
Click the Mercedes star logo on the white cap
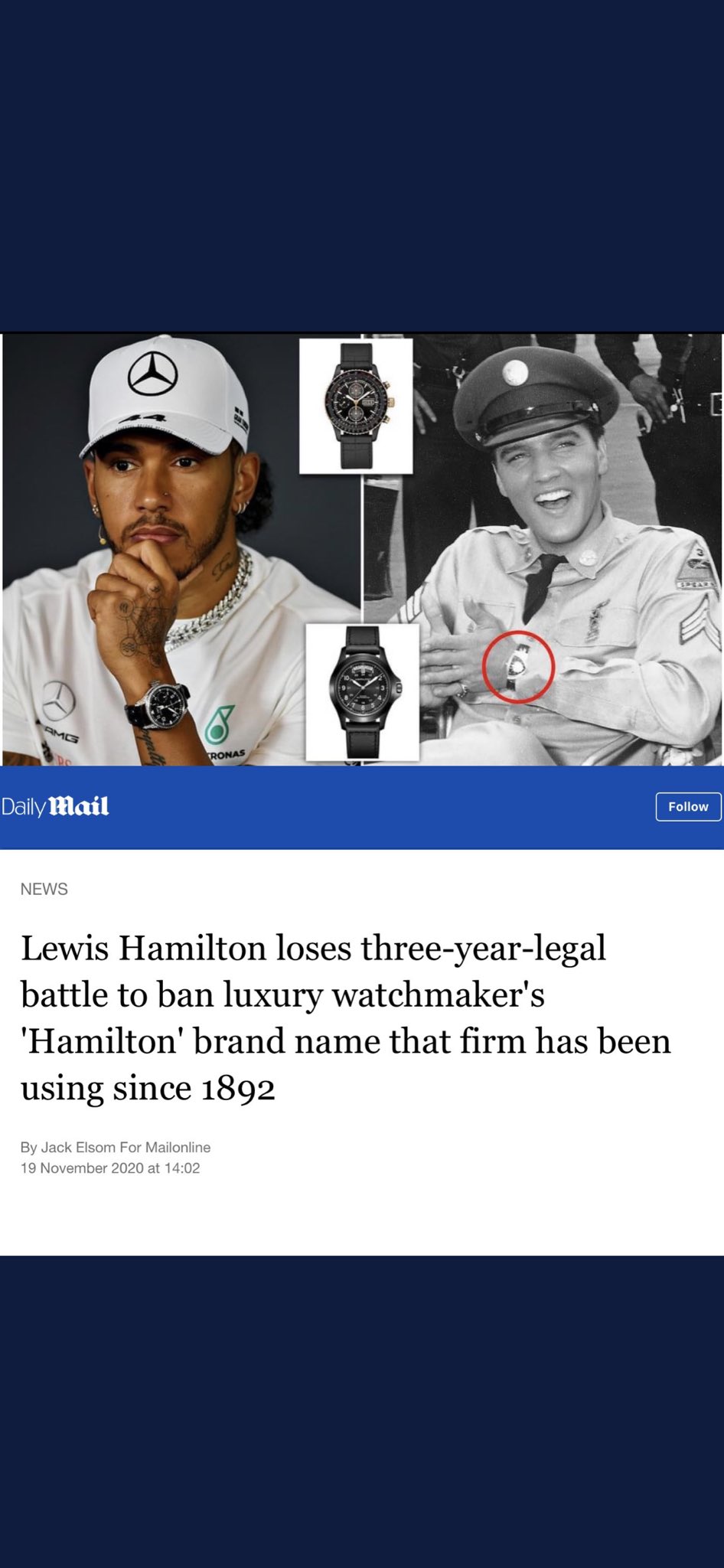point(152,374)
